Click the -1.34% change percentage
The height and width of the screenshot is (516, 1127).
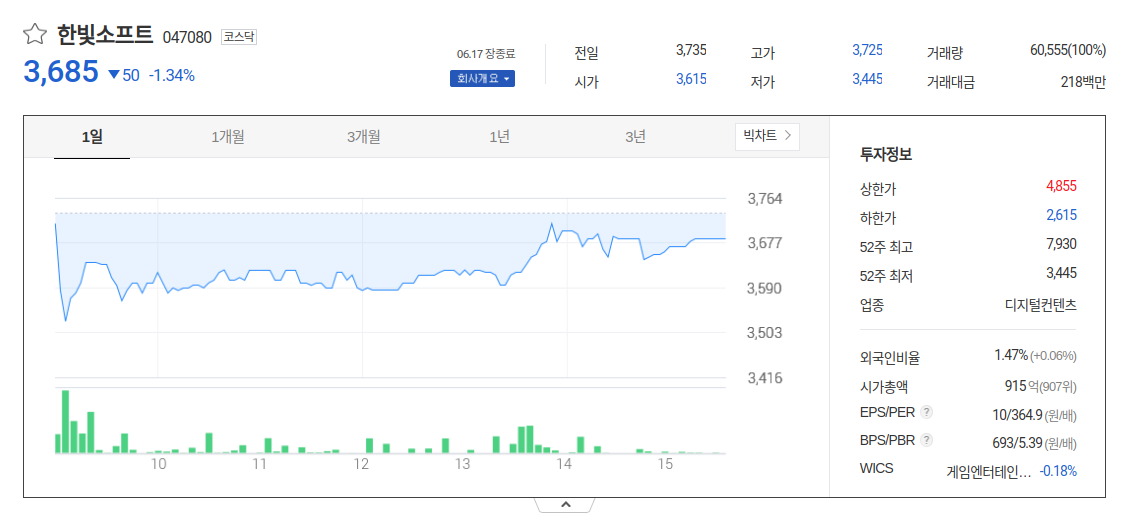(x=172, y=75)
